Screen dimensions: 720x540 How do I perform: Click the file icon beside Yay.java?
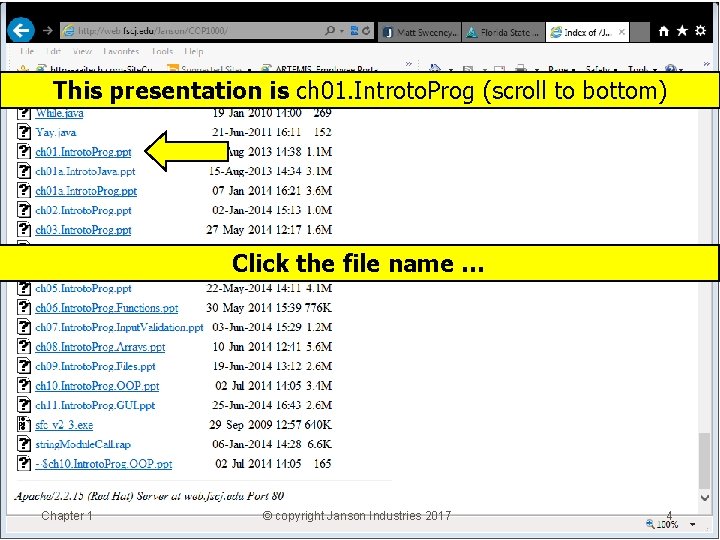click(x=23, y=132)
